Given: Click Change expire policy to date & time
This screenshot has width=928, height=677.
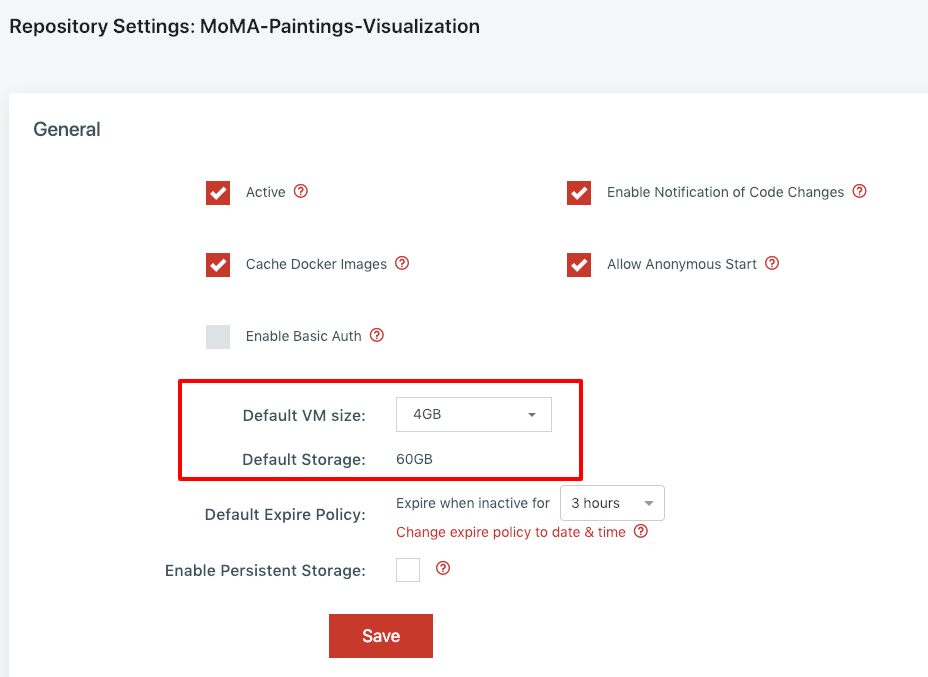Looking at the screenshot, I should click(x=511, y=532).
